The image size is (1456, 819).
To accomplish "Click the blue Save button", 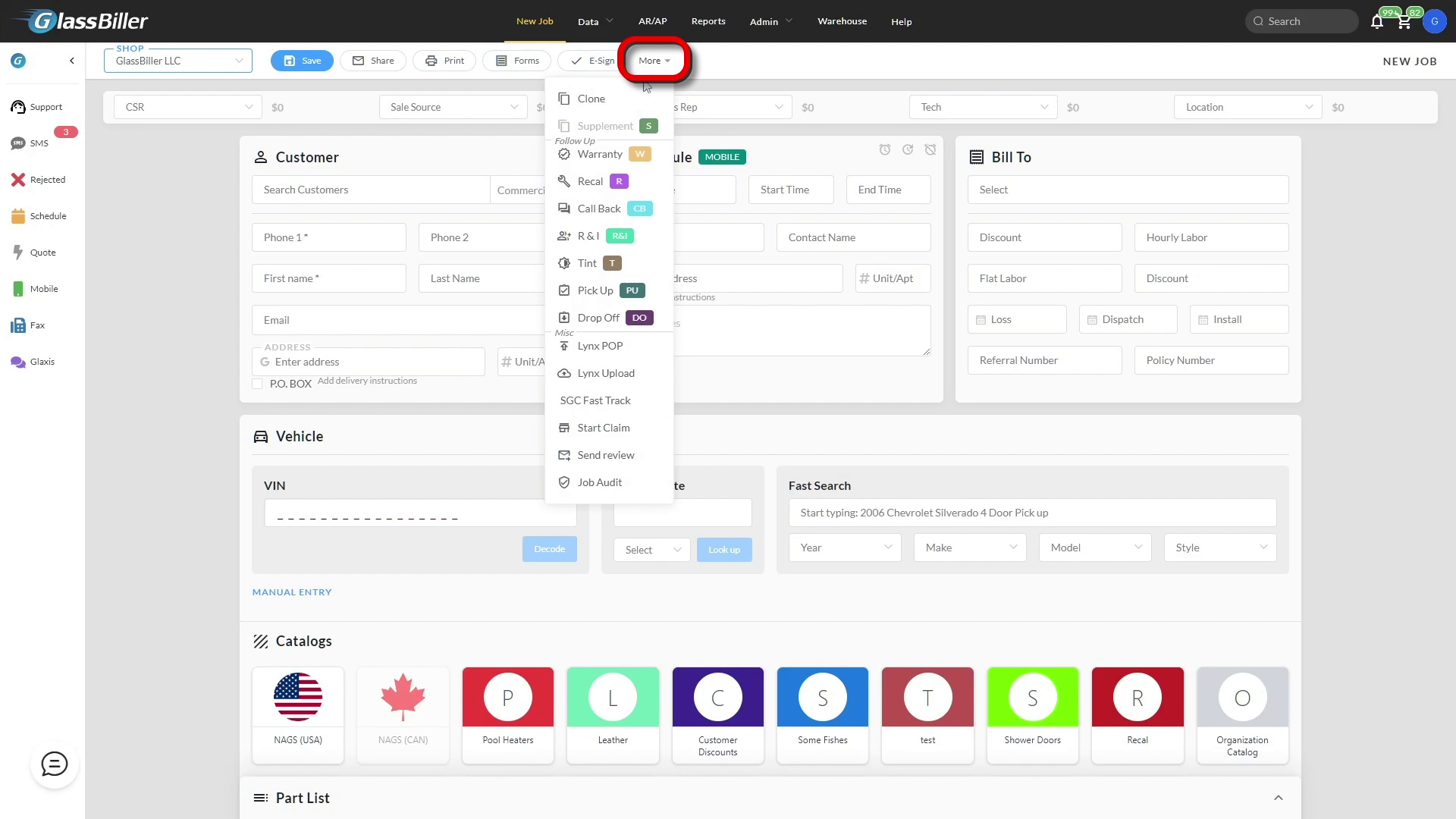I will pos(302,61).
